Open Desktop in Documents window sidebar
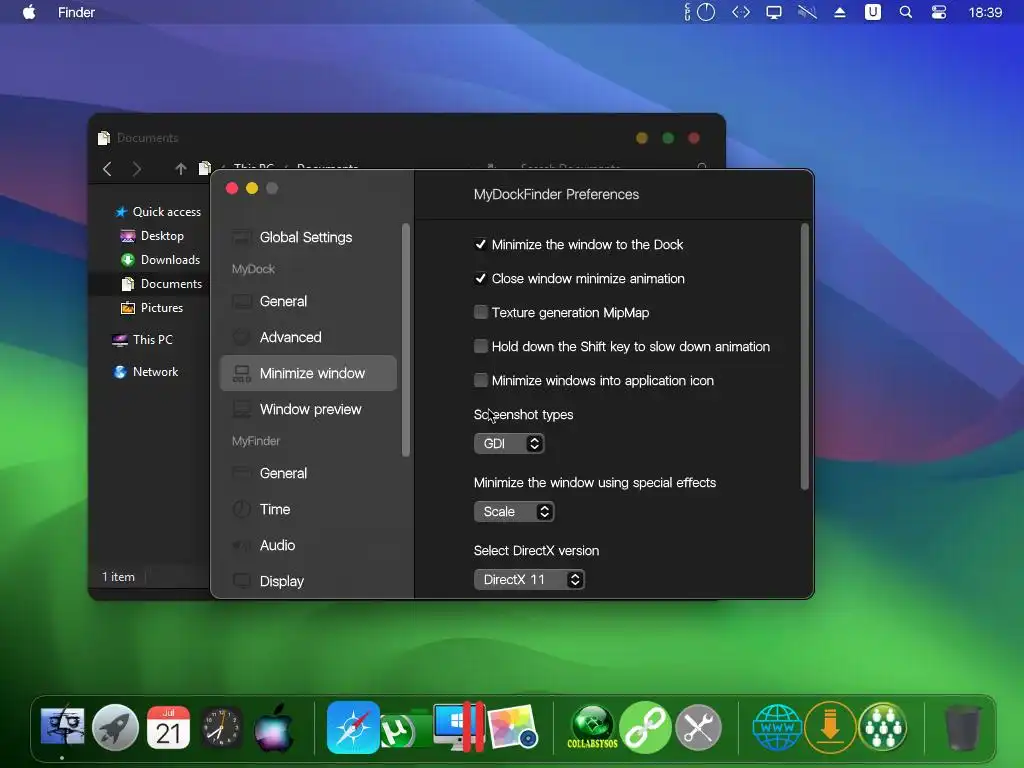The height and width of the screenshot is (768, 1024). [152, 236]
